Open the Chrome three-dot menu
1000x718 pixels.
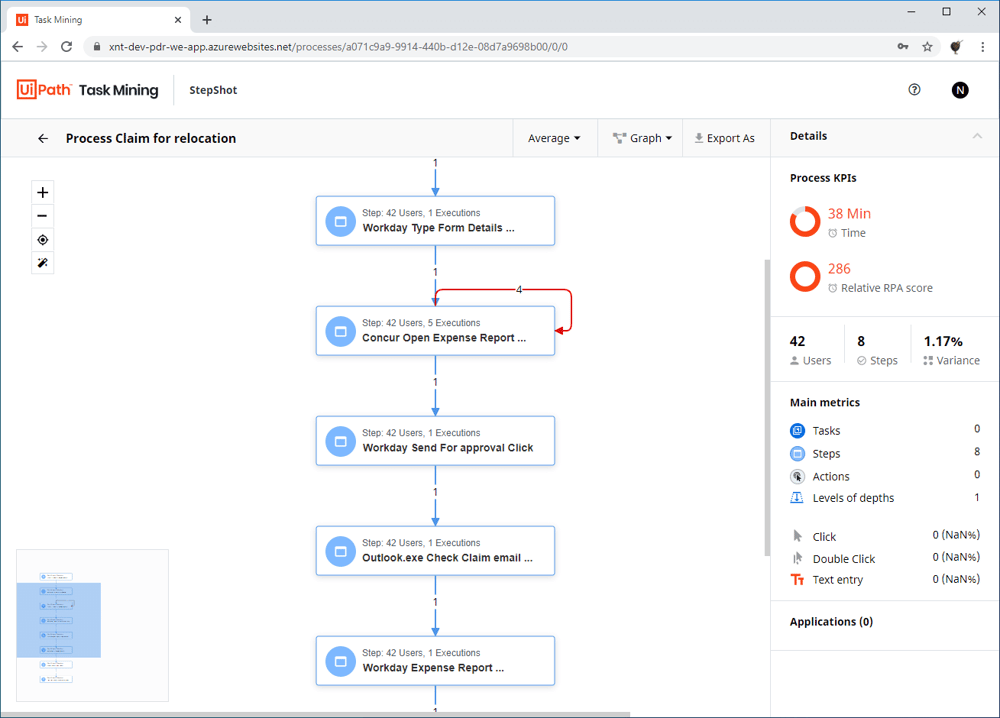point(982,47)
